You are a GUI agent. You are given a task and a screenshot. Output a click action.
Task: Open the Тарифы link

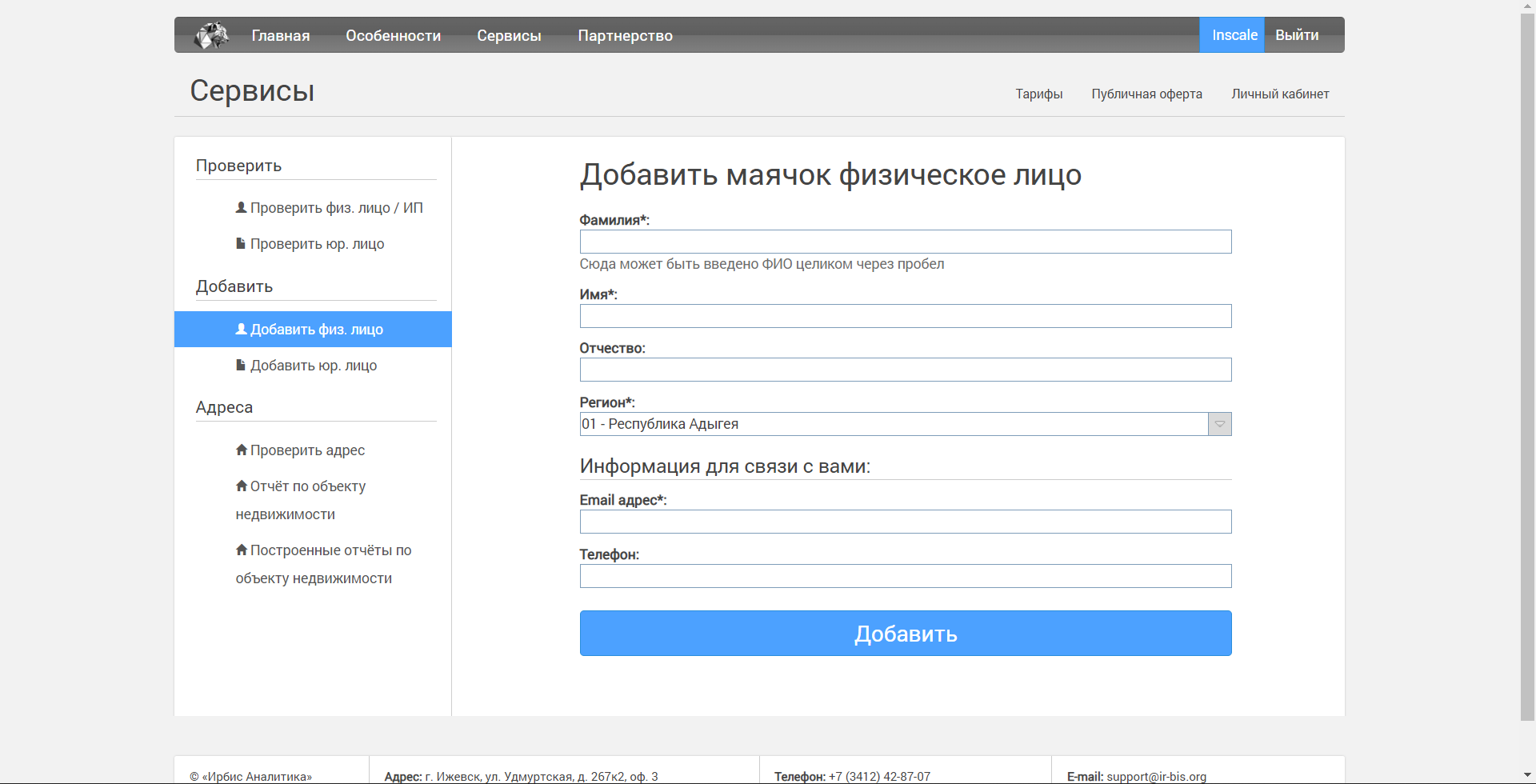click(1039, 94)
